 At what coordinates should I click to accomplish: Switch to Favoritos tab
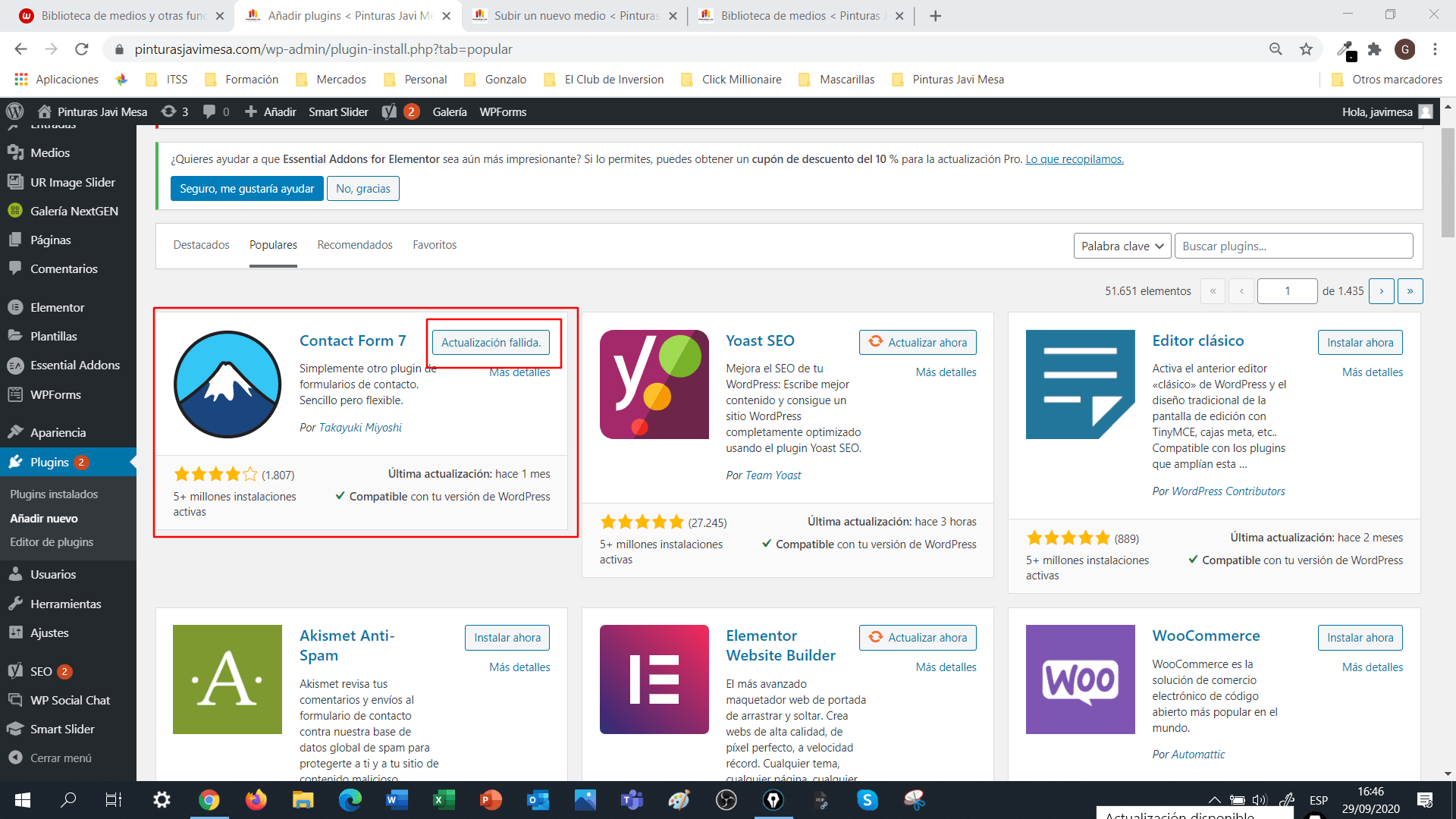coord(435,245)
